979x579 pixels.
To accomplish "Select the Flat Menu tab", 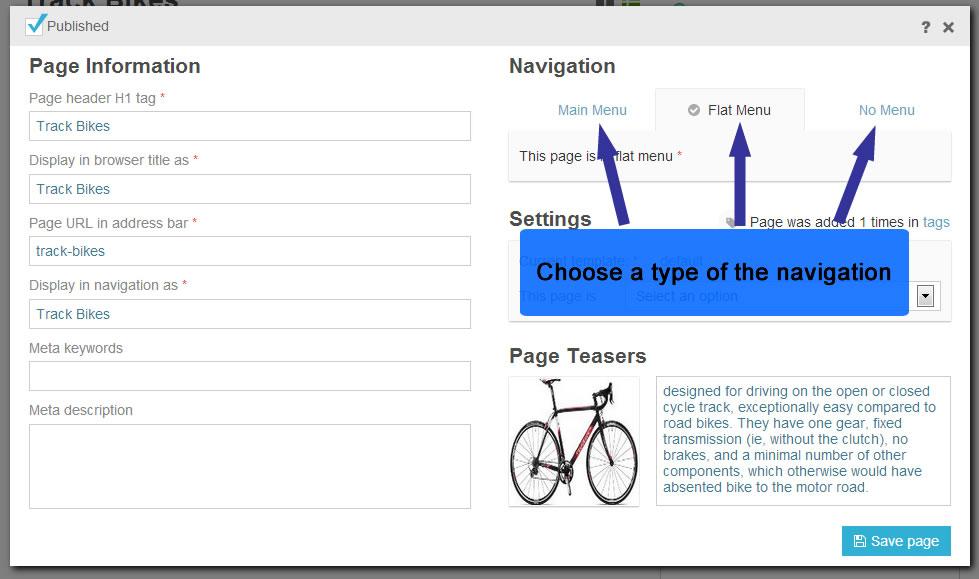I will point(730,110).
